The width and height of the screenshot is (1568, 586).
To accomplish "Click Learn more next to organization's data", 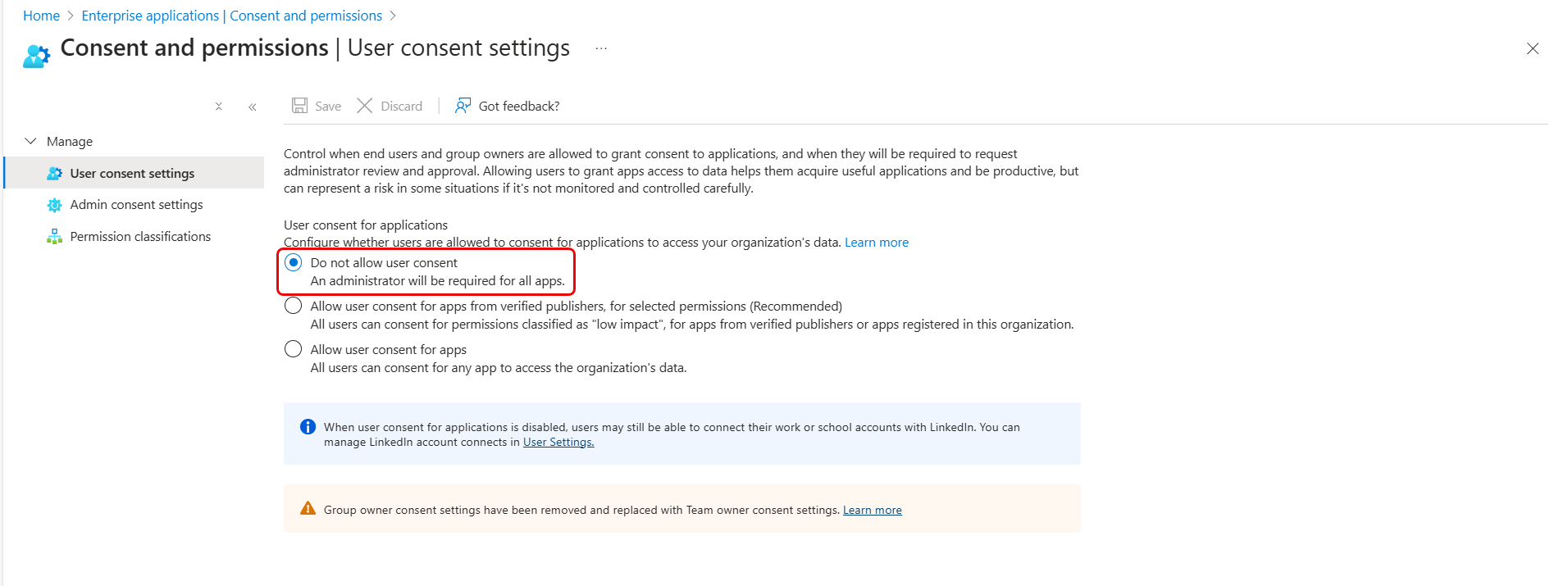I will 877,243.
